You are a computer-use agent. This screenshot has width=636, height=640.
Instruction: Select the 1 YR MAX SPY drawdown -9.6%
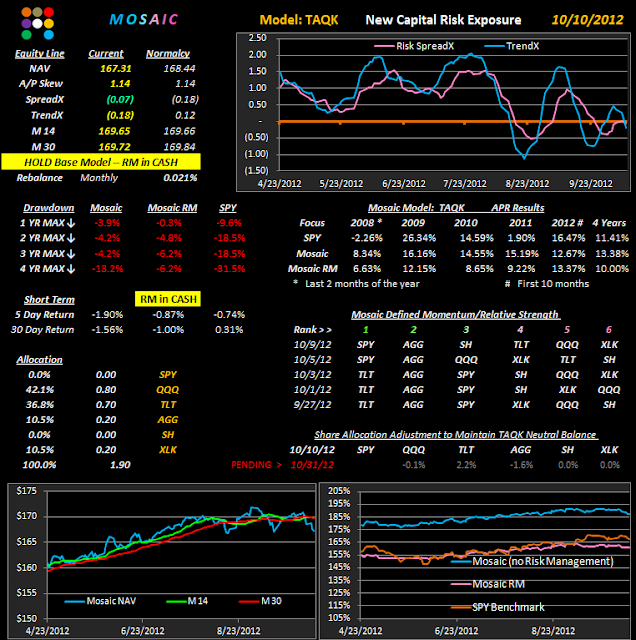tap(229, 223)
